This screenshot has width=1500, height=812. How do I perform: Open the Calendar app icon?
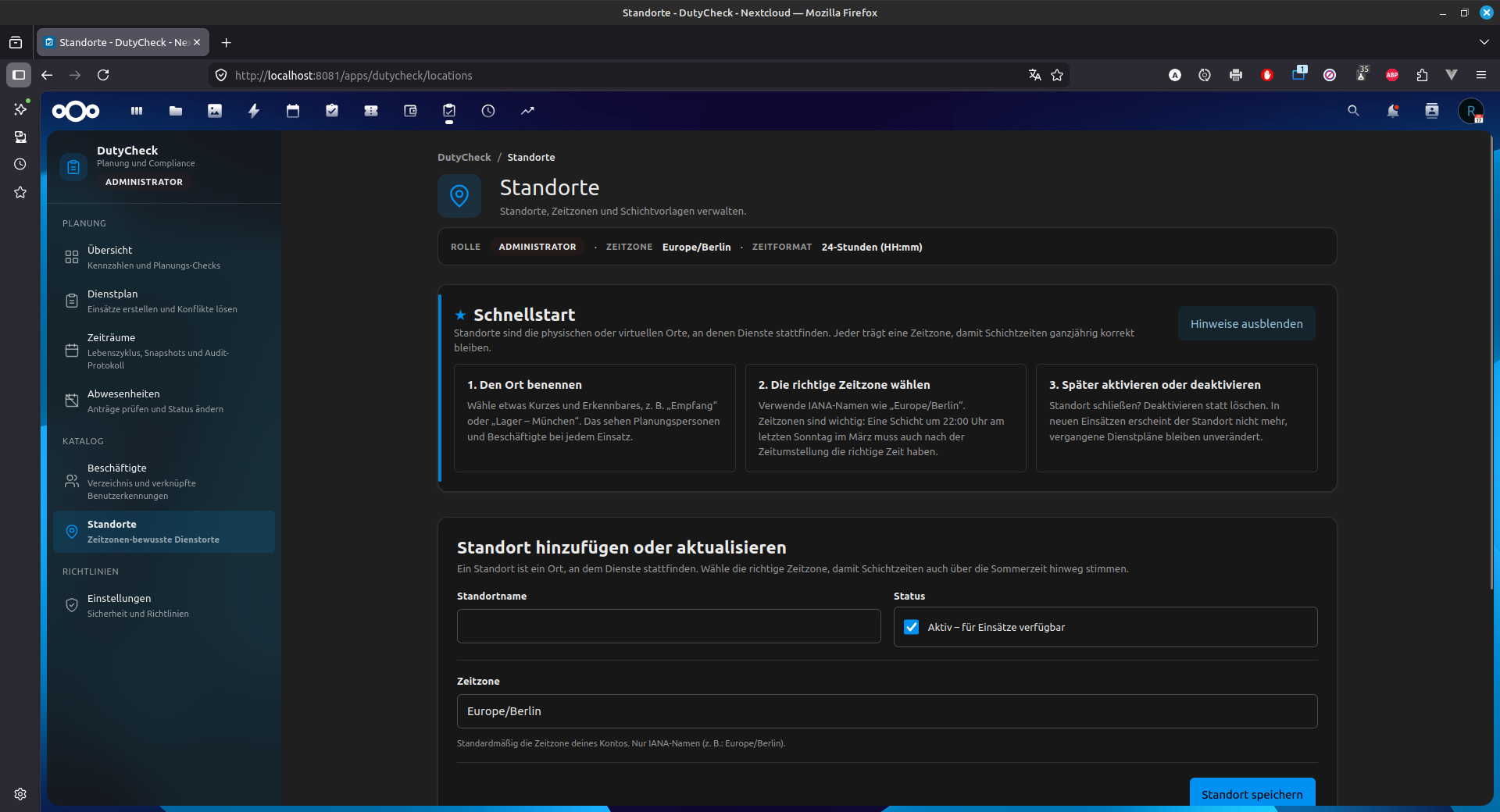point(293,111)
